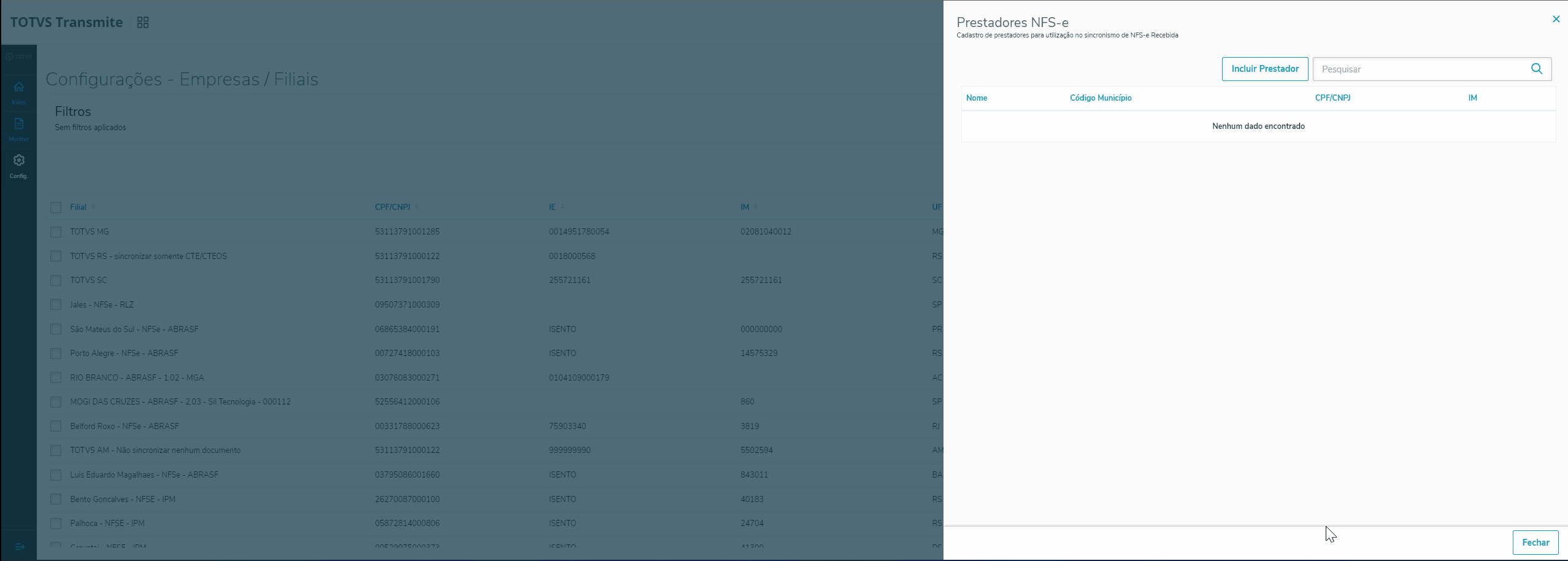Sort the table by the Filial column arrow
1568x561 pixels.
coord(93,207)
